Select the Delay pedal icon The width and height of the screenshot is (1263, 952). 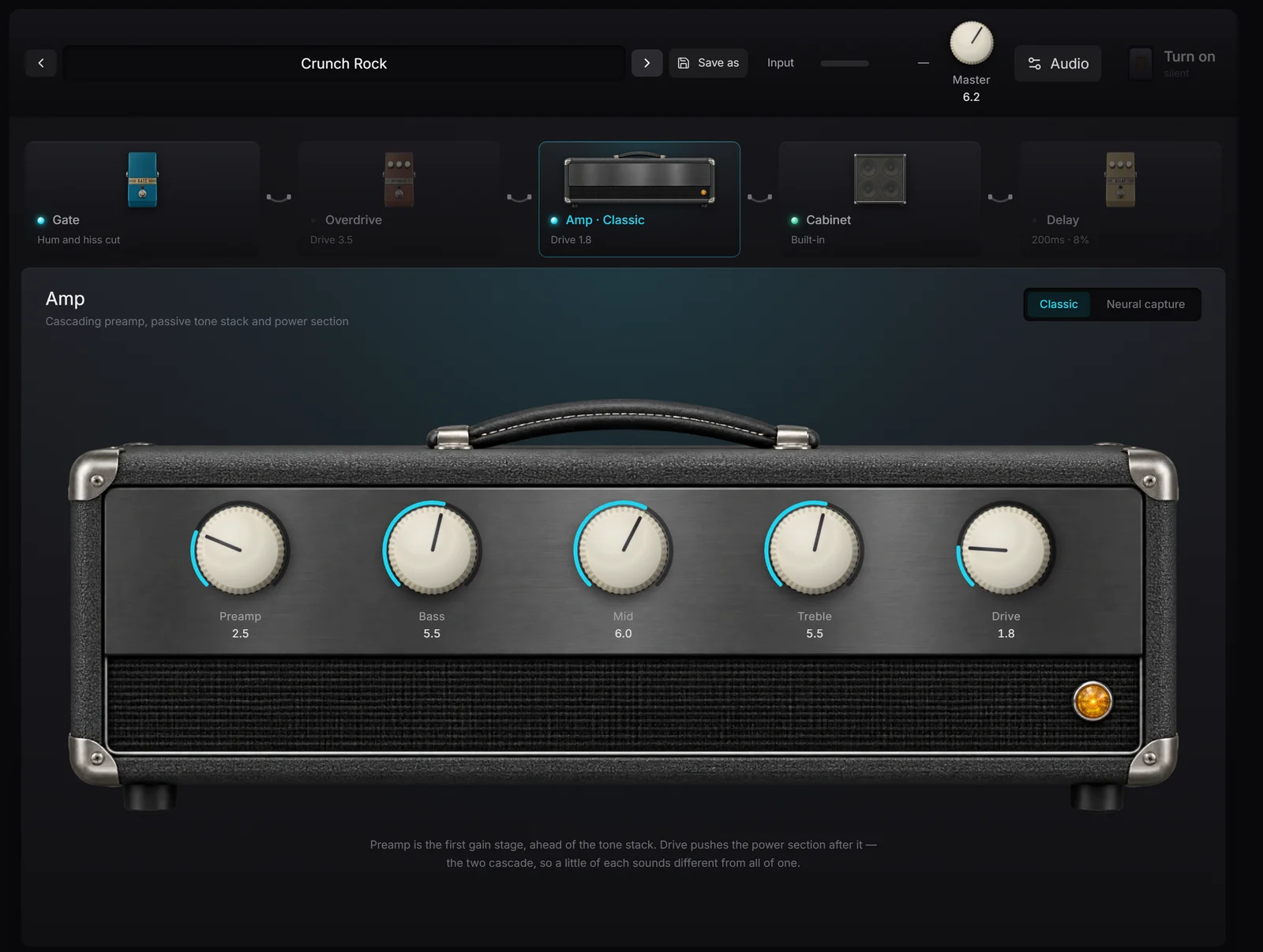pyautogui.click(x=1120, y=179)
